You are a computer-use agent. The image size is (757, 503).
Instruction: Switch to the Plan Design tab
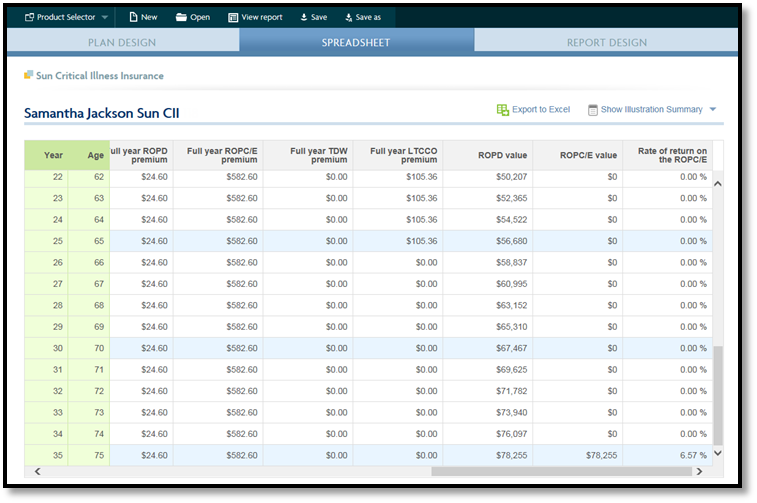pos(123,42)
